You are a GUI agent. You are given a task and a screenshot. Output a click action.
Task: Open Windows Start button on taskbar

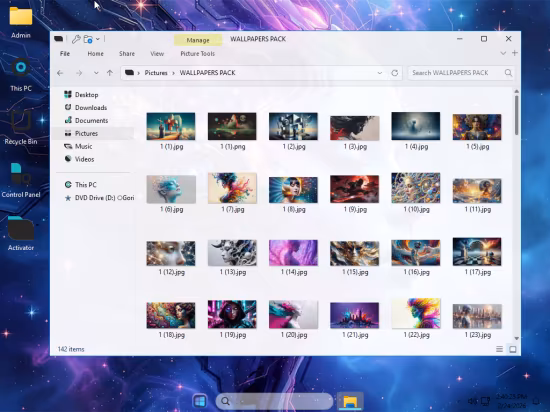[200, 401]
